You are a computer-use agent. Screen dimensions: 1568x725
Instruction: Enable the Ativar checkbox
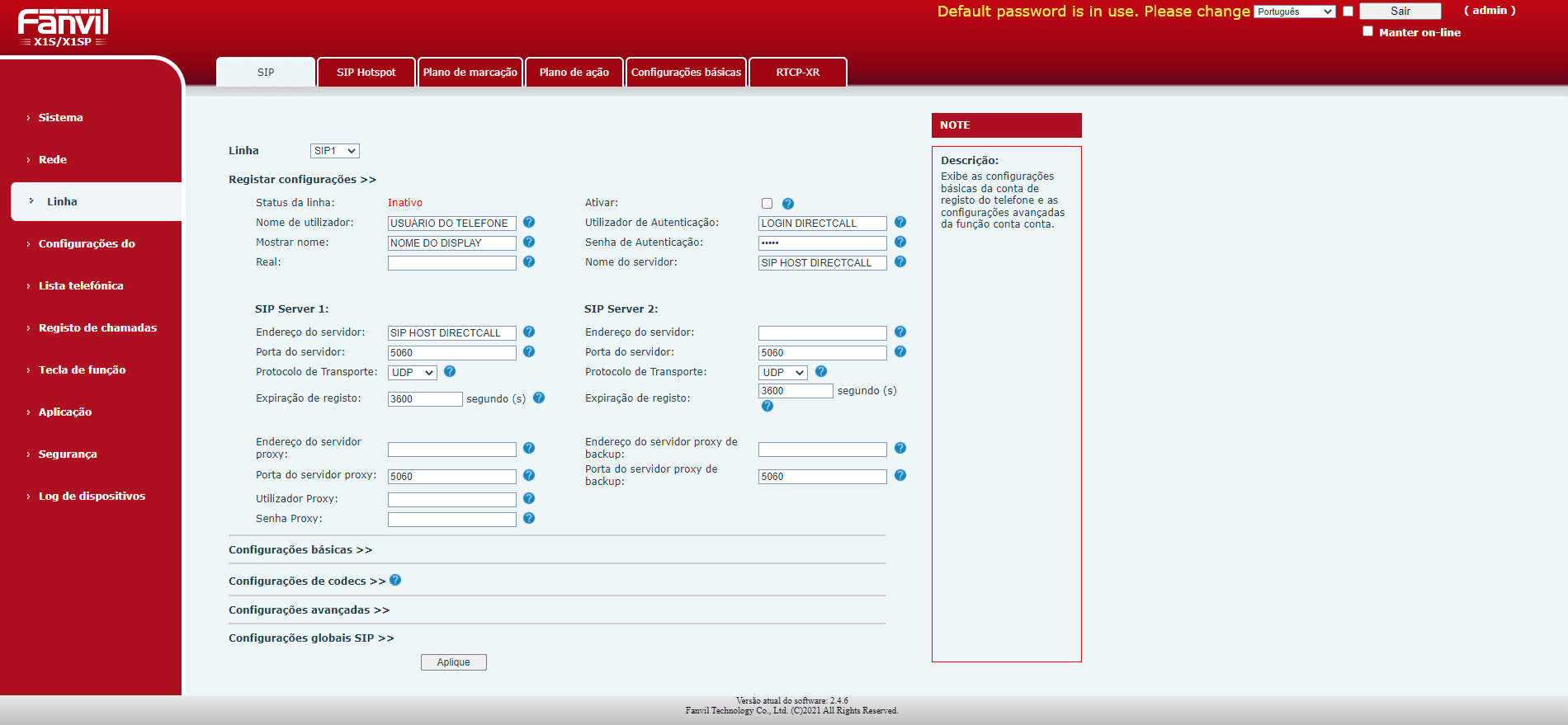tap(767, 204)
